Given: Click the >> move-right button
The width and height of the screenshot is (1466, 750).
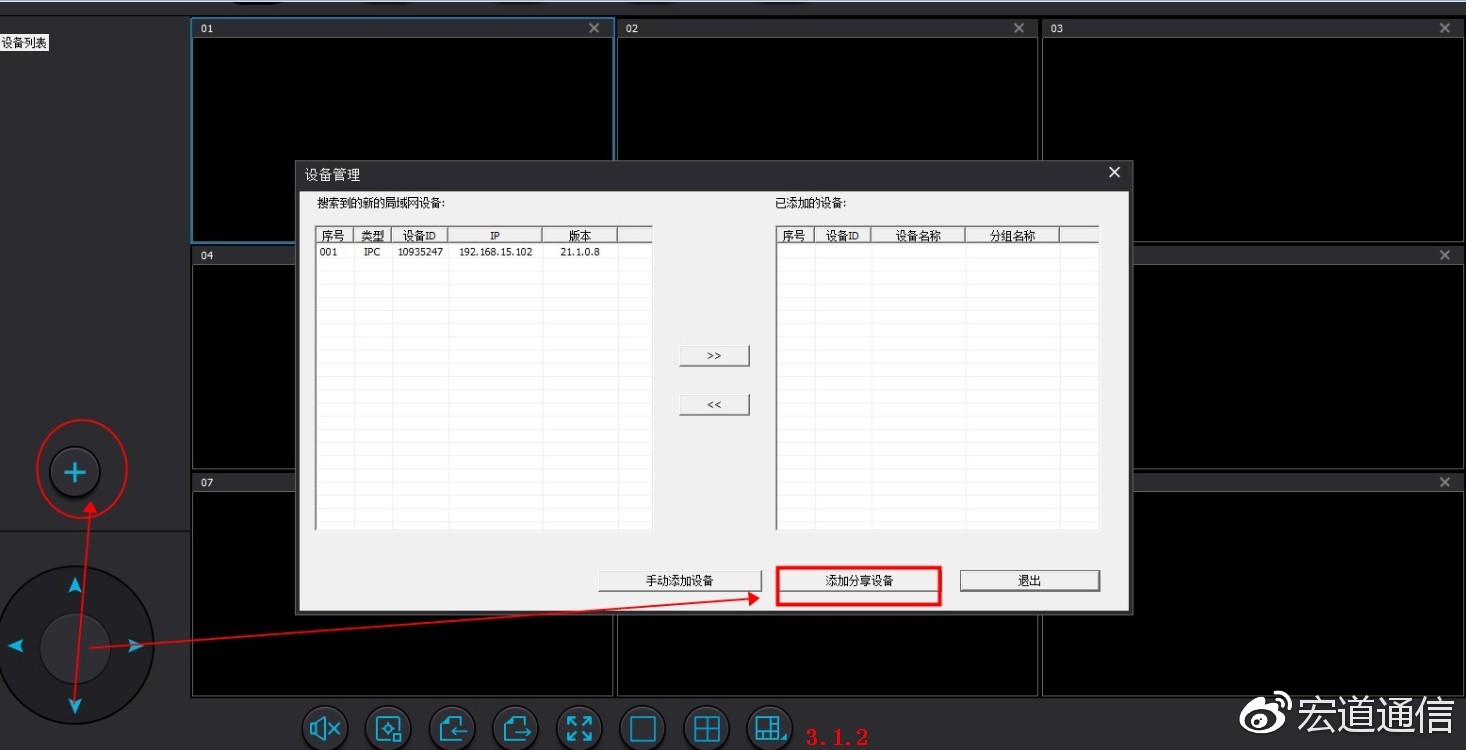Looking at the screenshot, I should 714,356.
